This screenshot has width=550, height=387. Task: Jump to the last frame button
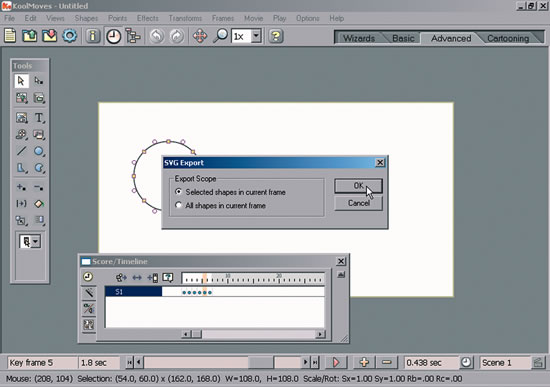click(x=315, y=362)
